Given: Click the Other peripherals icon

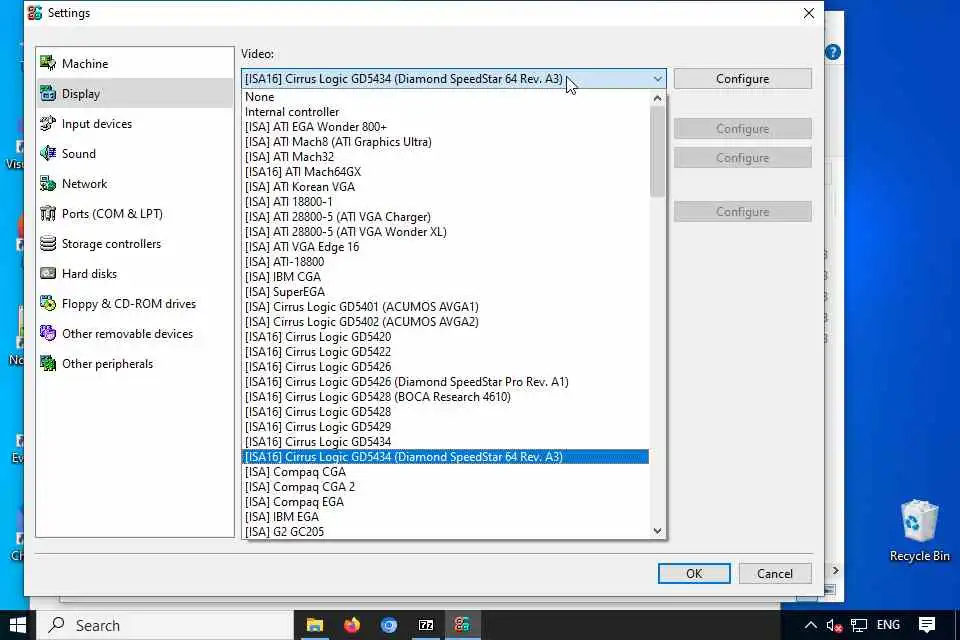Looking at the screenshot, I should coord(48,363).
